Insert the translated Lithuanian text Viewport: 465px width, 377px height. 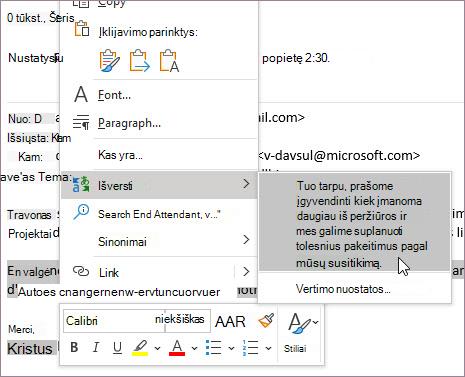[355, 222]
